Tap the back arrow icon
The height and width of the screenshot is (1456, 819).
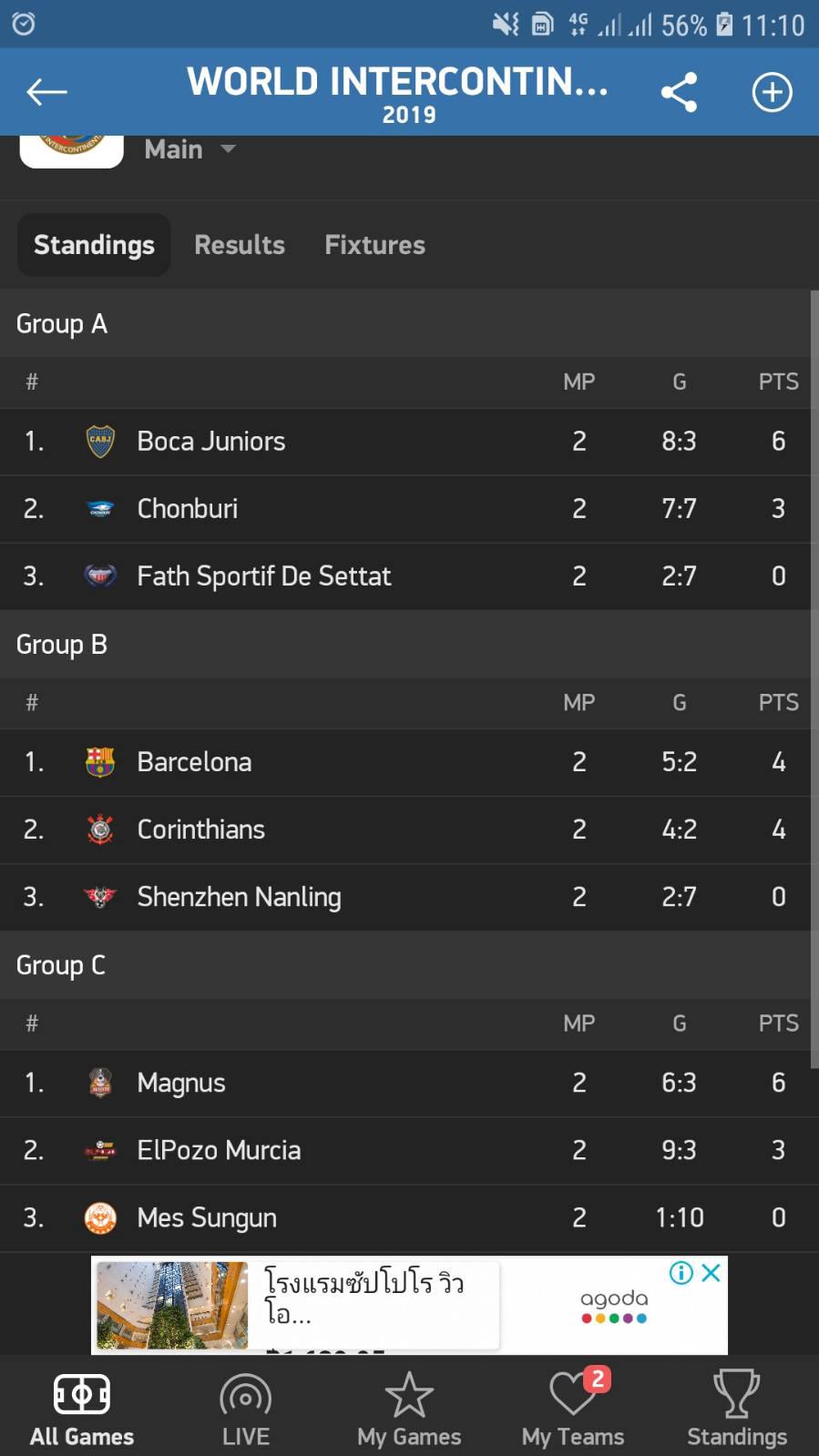(46, 92)
